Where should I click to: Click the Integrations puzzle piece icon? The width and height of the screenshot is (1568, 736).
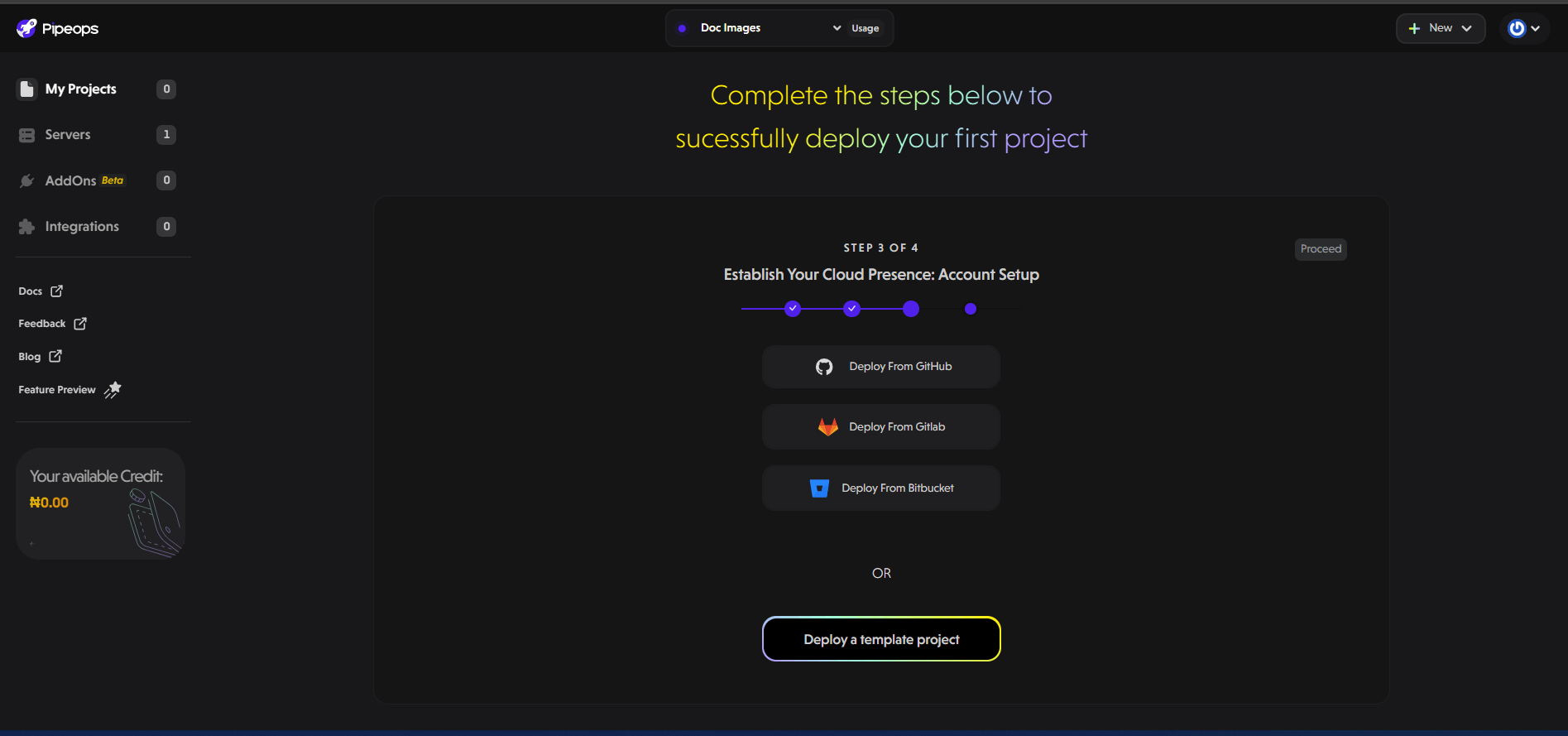pos(27,227)
